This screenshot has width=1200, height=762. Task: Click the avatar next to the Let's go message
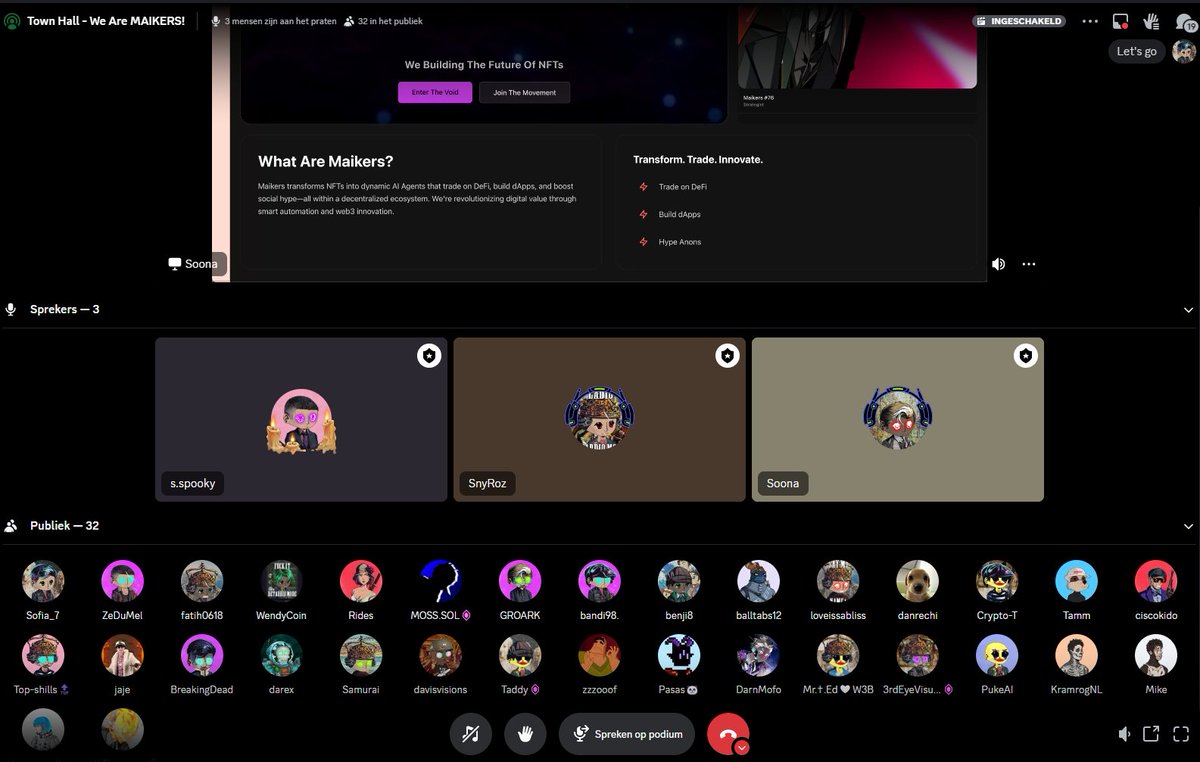(x=1183, y=51)
